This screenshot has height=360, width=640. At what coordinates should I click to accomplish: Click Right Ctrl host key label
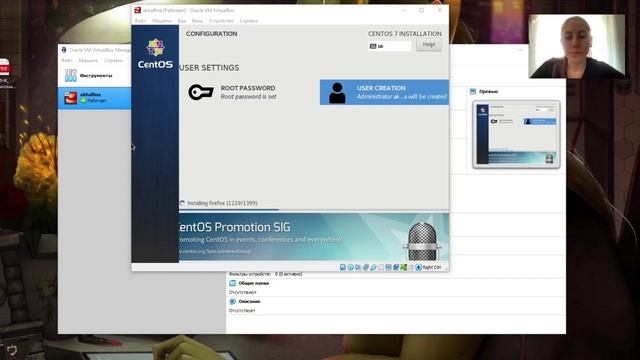431,267
